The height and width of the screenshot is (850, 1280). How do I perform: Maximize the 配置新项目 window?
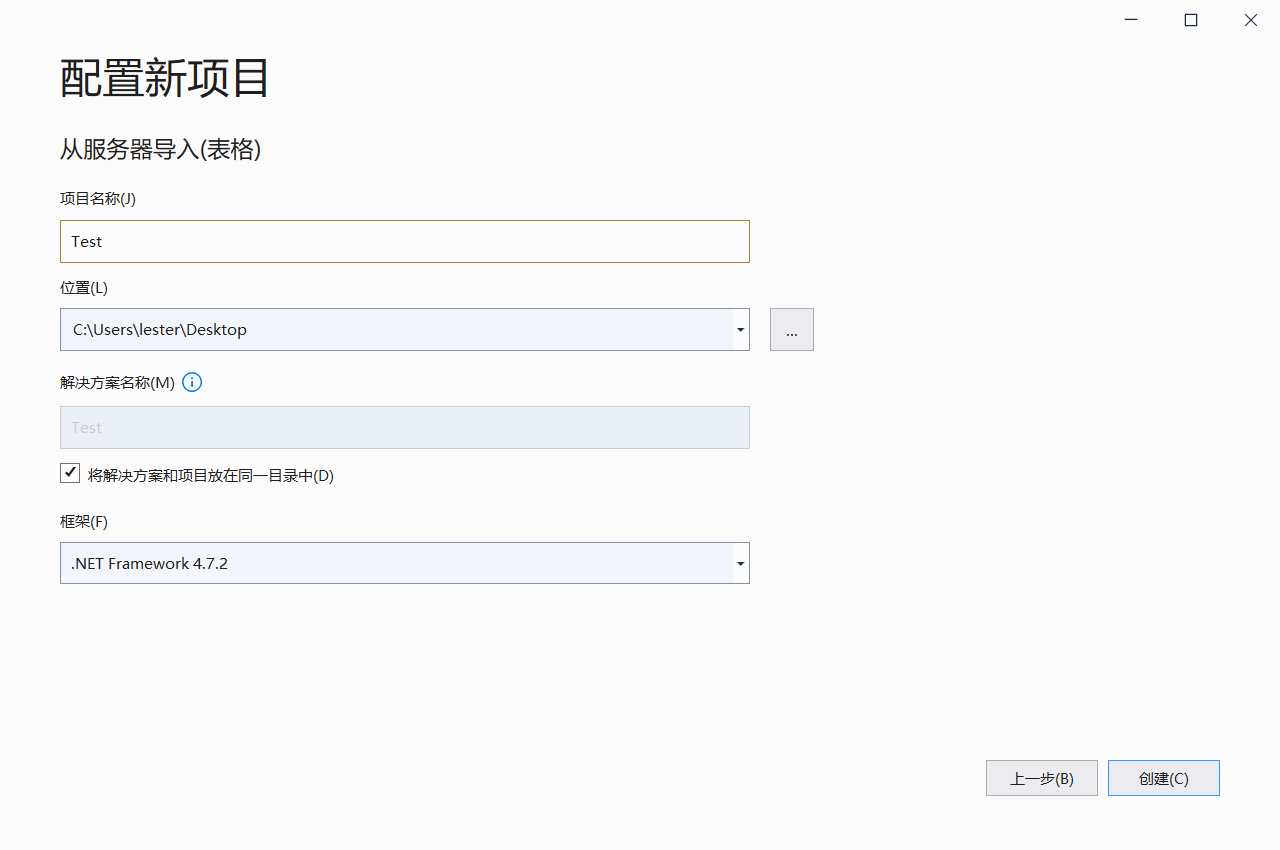(1191, 20)
